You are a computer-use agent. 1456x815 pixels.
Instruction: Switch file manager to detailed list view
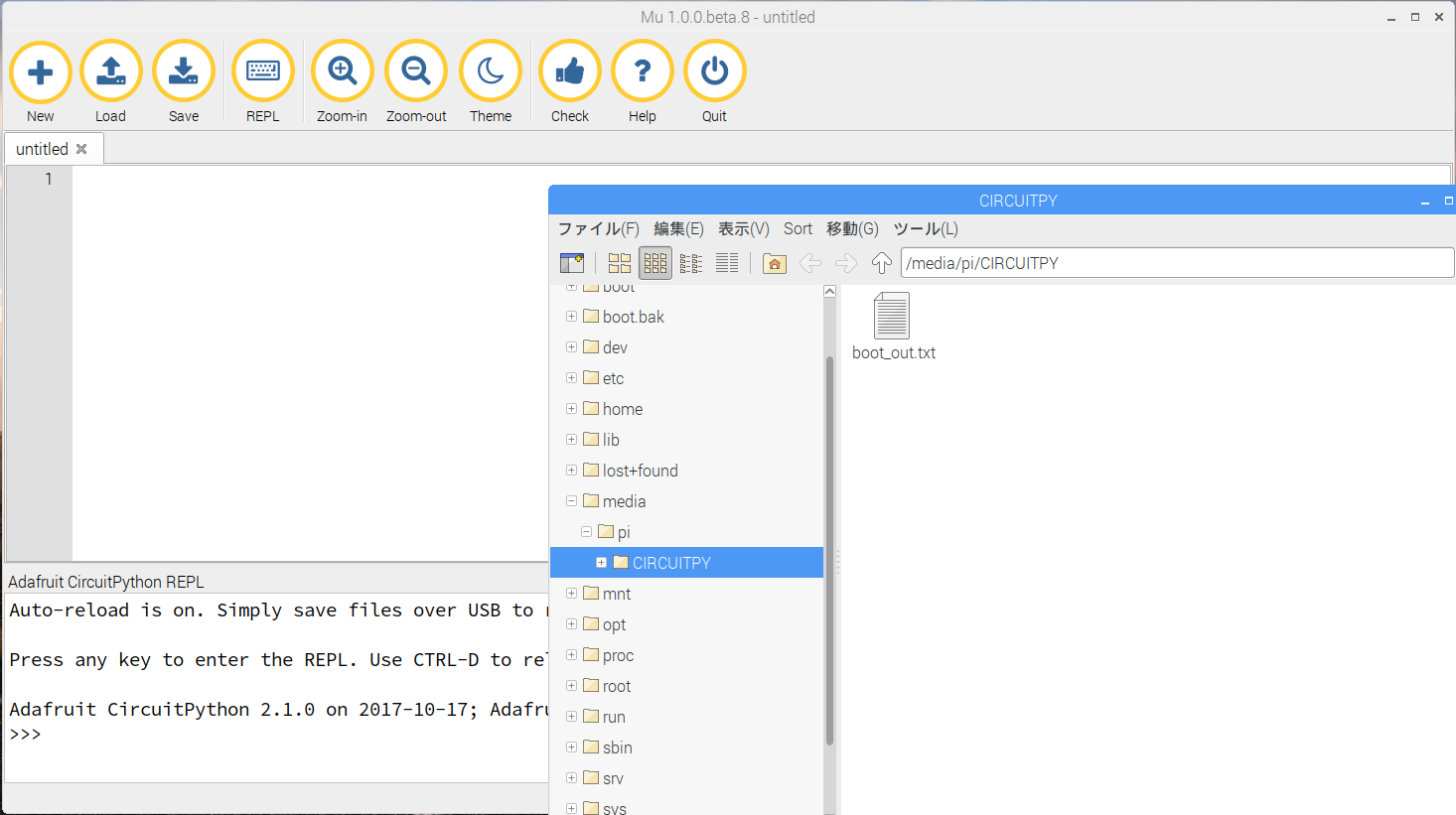tap(726, 262)
